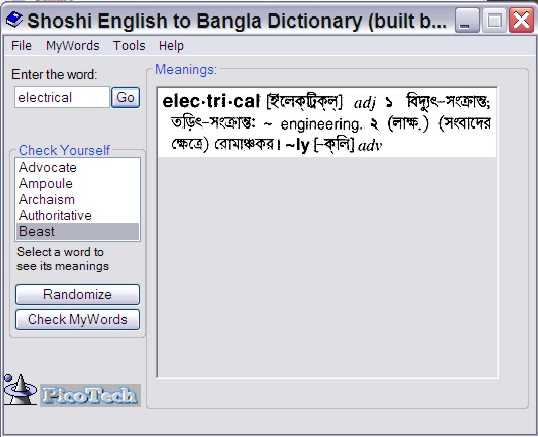
Task: Click the maximize window button
Action: pyautogui.click(x=494, y=21)
